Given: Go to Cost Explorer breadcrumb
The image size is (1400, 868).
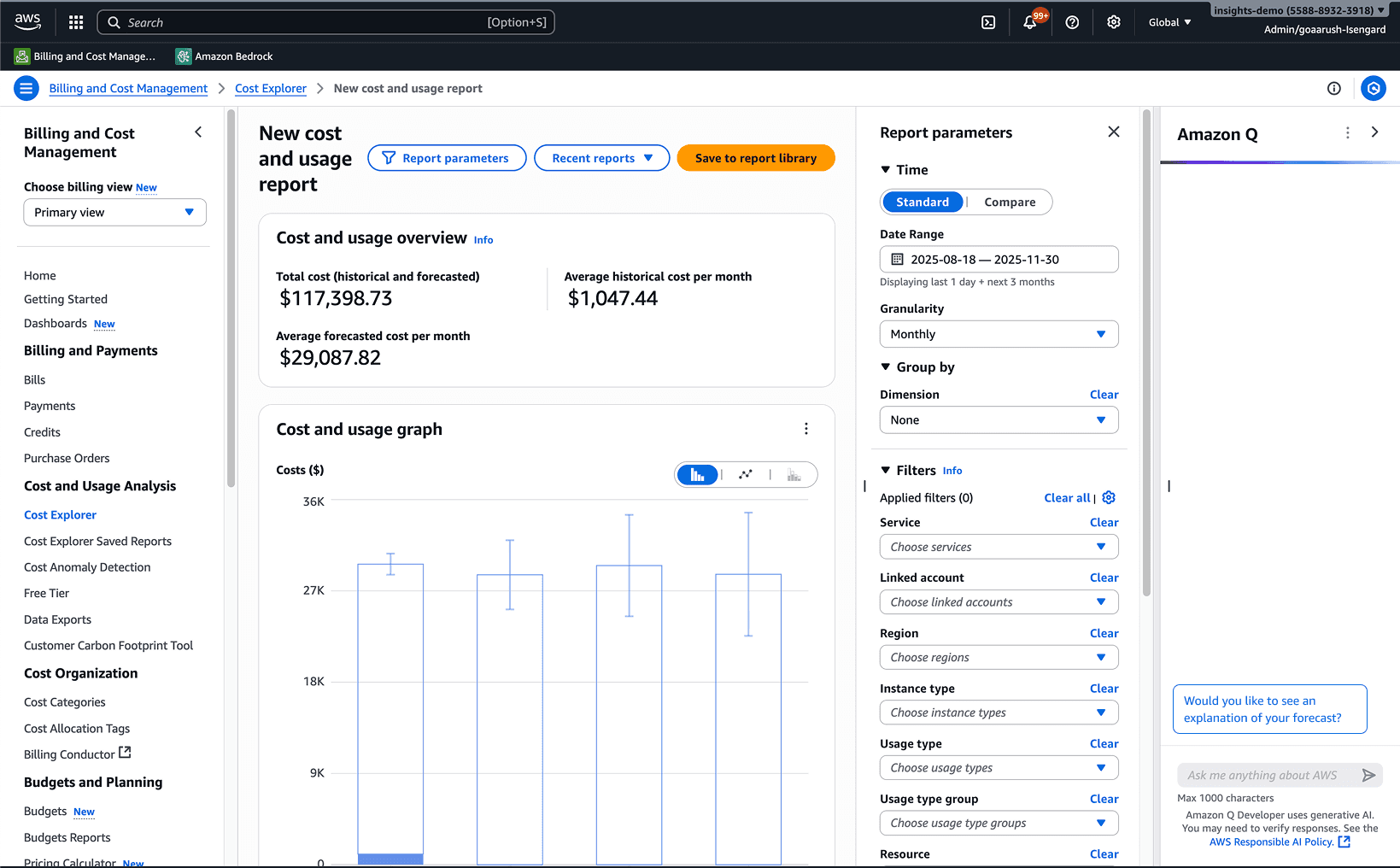Looking at the screenshot, I should [x=271, y=89].
